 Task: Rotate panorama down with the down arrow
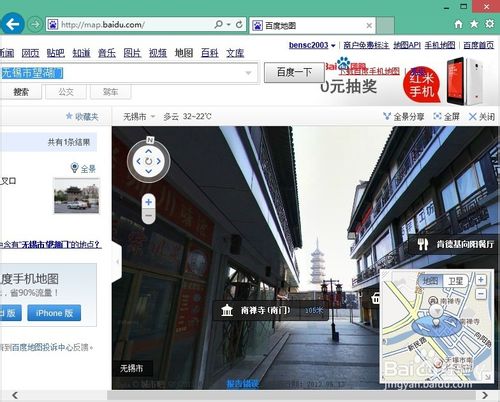[149, 171]
